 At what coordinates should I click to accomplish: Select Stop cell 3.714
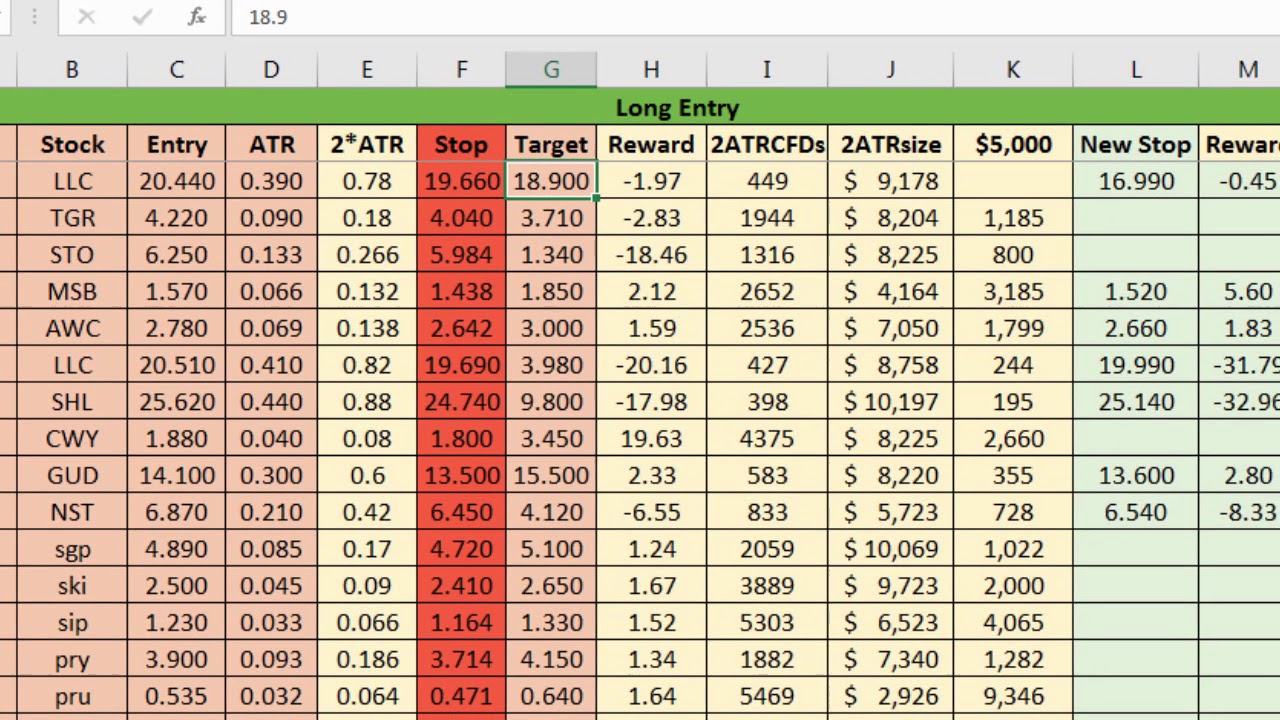[x=461, y=659]
